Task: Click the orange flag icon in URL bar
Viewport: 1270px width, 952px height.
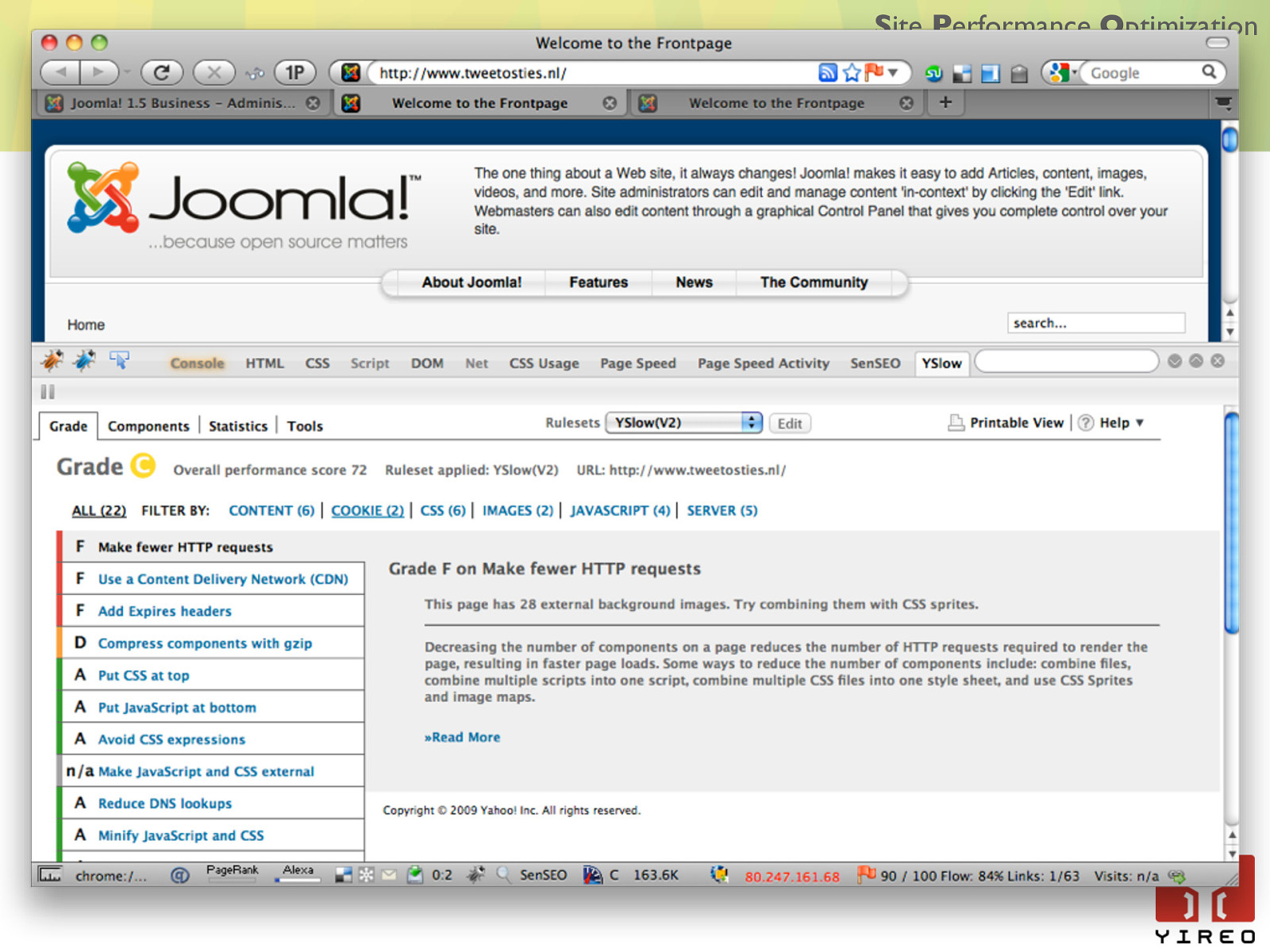Action: [x=875, y=72]
